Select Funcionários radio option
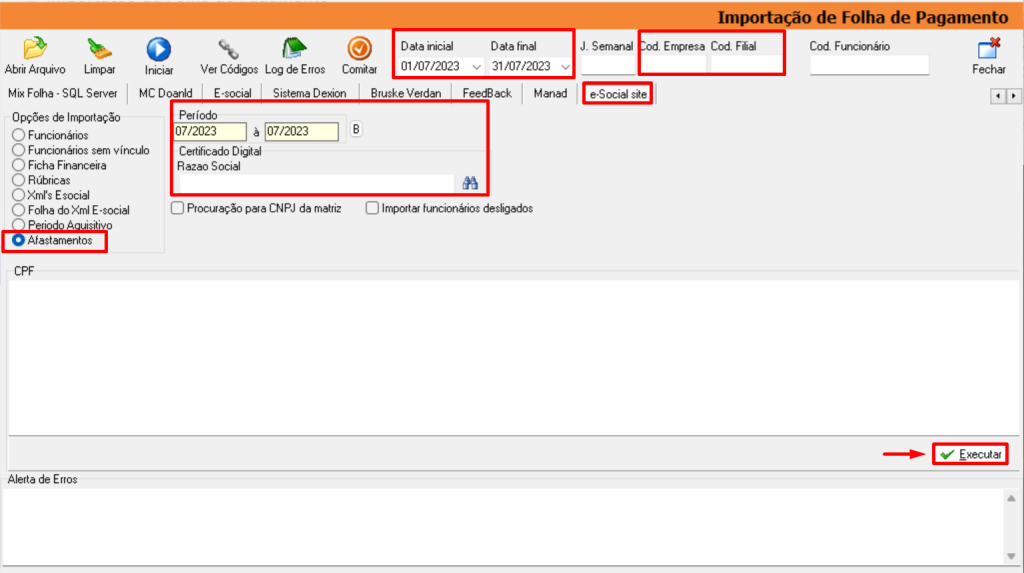Screen dimensions: 1024x573 (18, 135)
